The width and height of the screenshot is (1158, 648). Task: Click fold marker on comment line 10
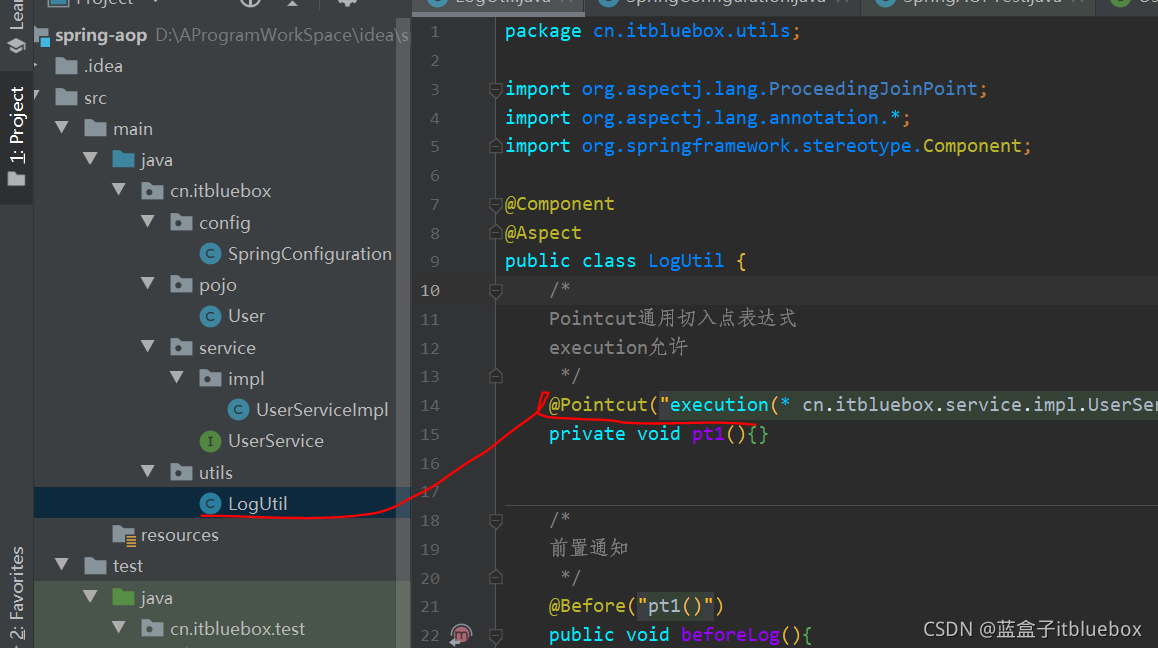coord(496,291)
